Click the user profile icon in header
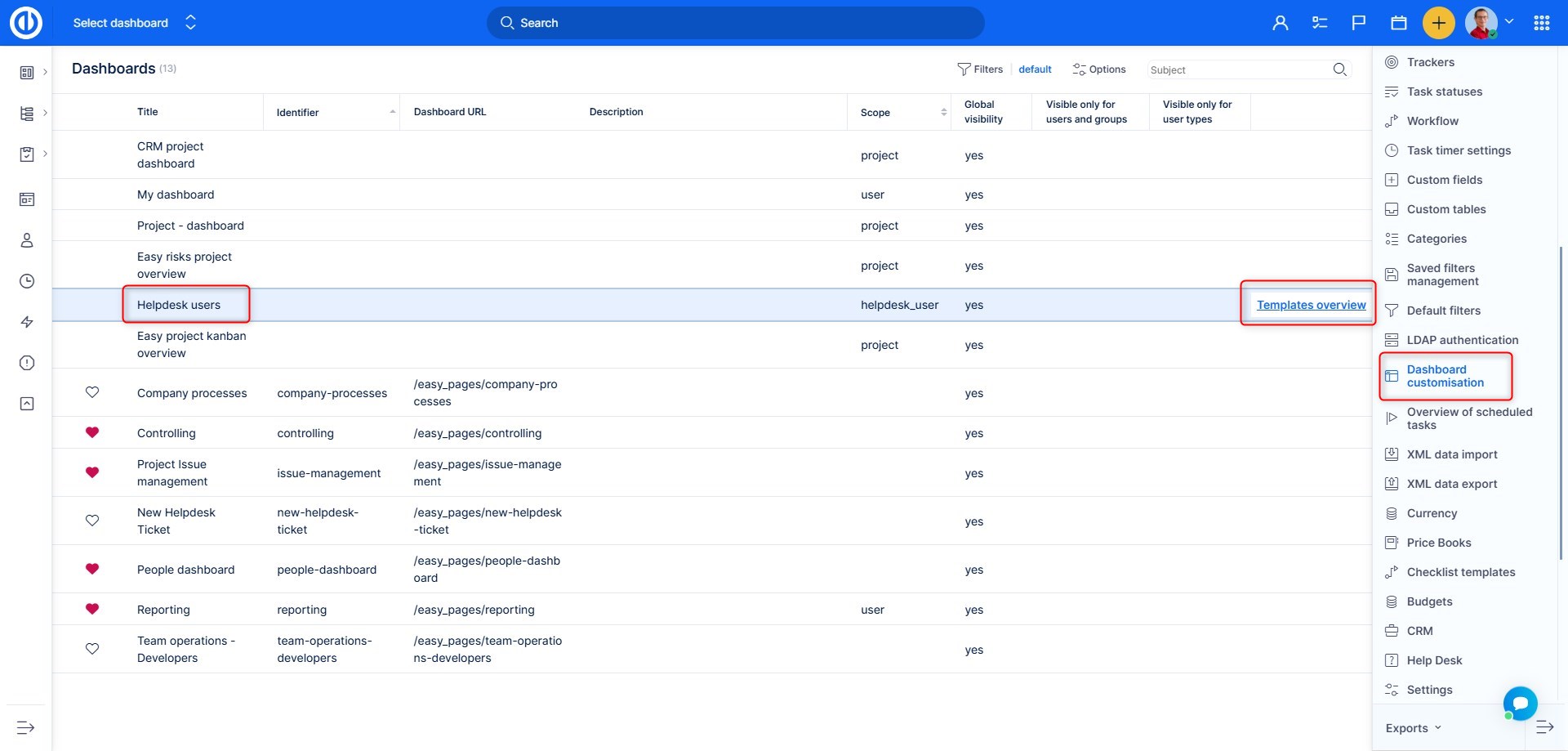1568x751 pixels. 1280,23
